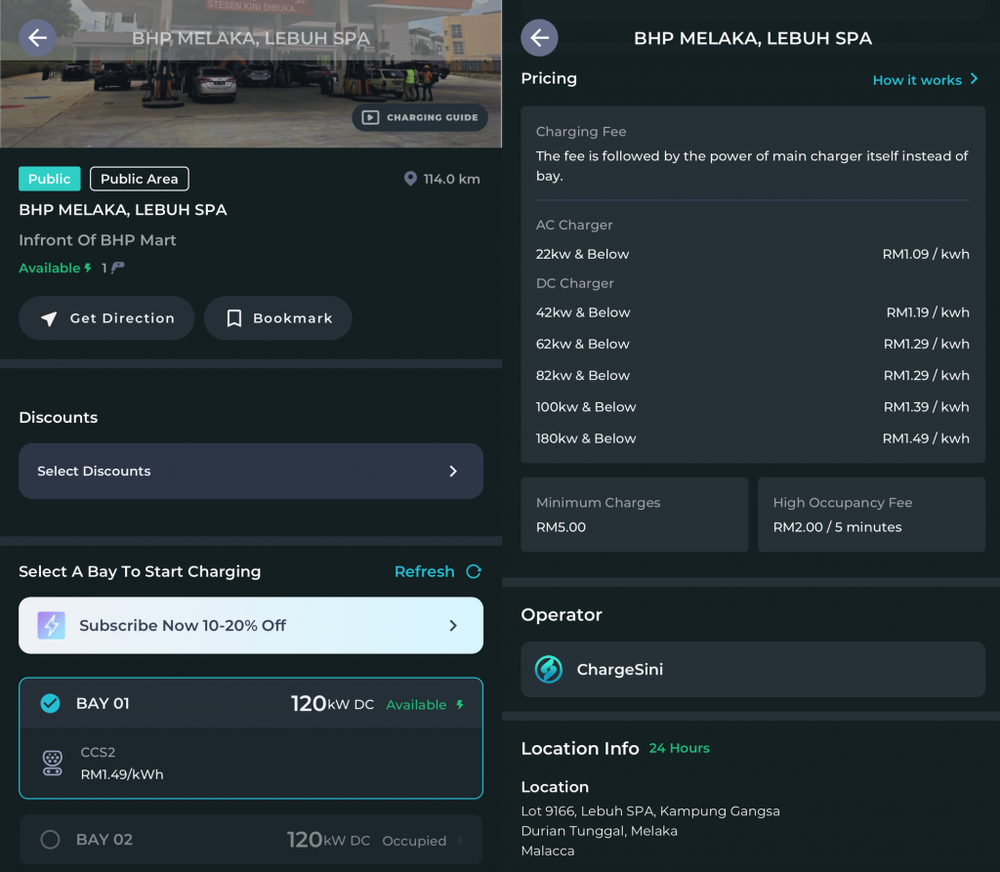Tap back arrow on station photo screen

point(37,38)
